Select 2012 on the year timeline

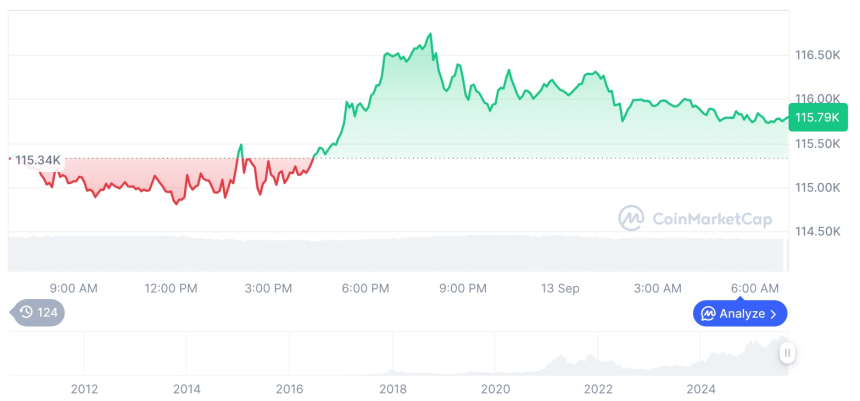pos(84,388)
